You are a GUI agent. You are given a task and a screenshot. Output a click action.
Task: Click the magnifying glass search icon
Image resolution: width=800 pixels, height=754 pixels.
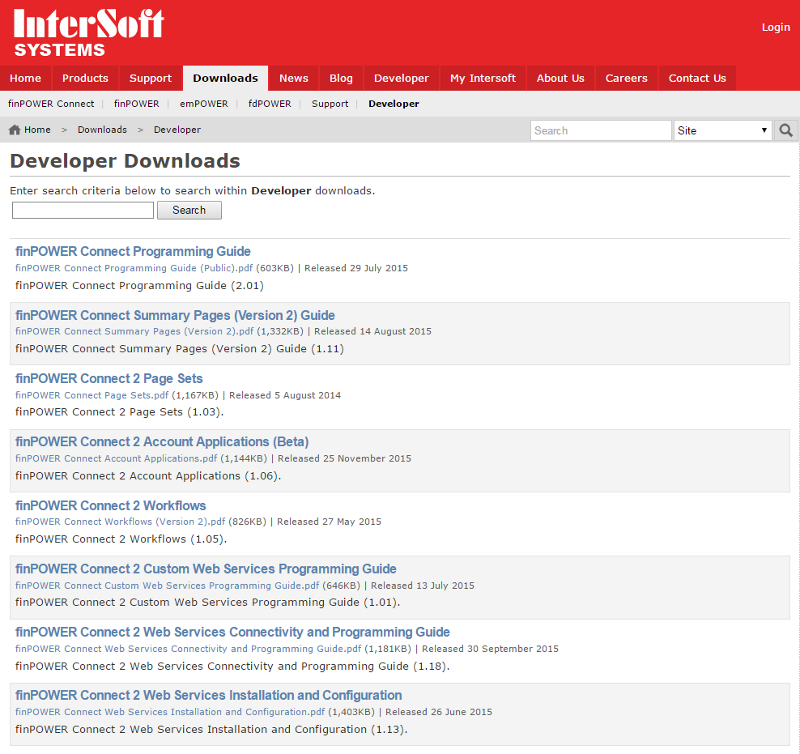[x=786, y=131]
